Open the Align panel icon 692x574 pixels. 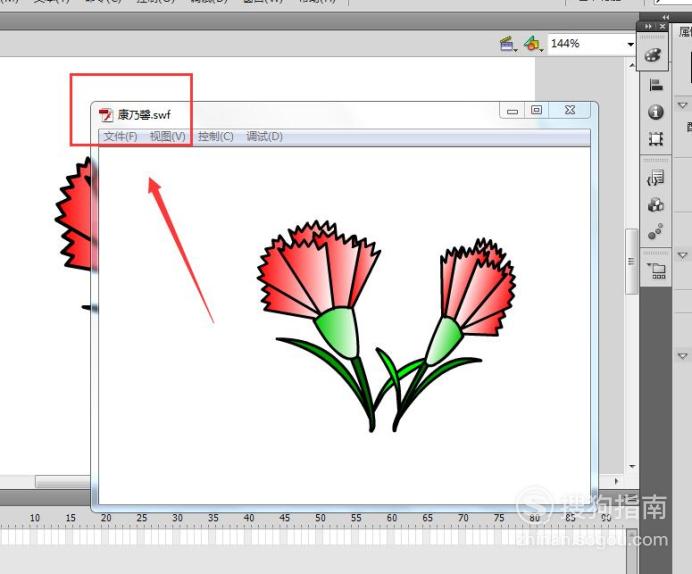coord(656,85)
